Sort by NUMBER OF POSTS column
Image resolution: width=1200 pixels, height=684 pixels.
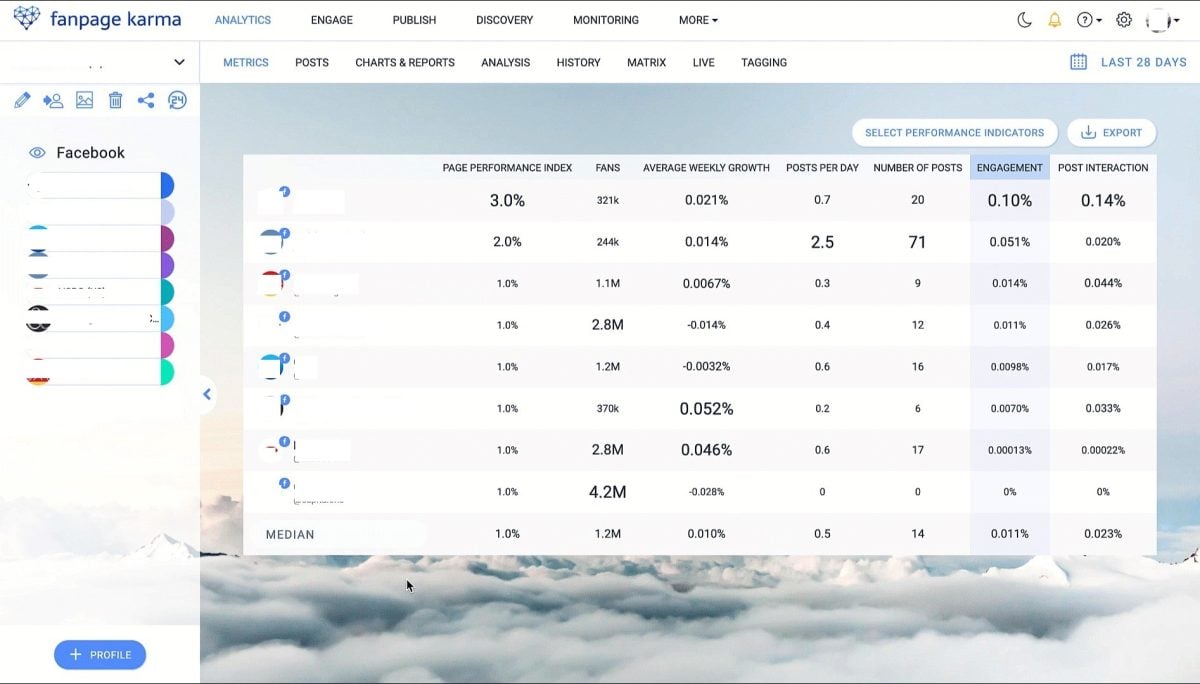[917, 168]
